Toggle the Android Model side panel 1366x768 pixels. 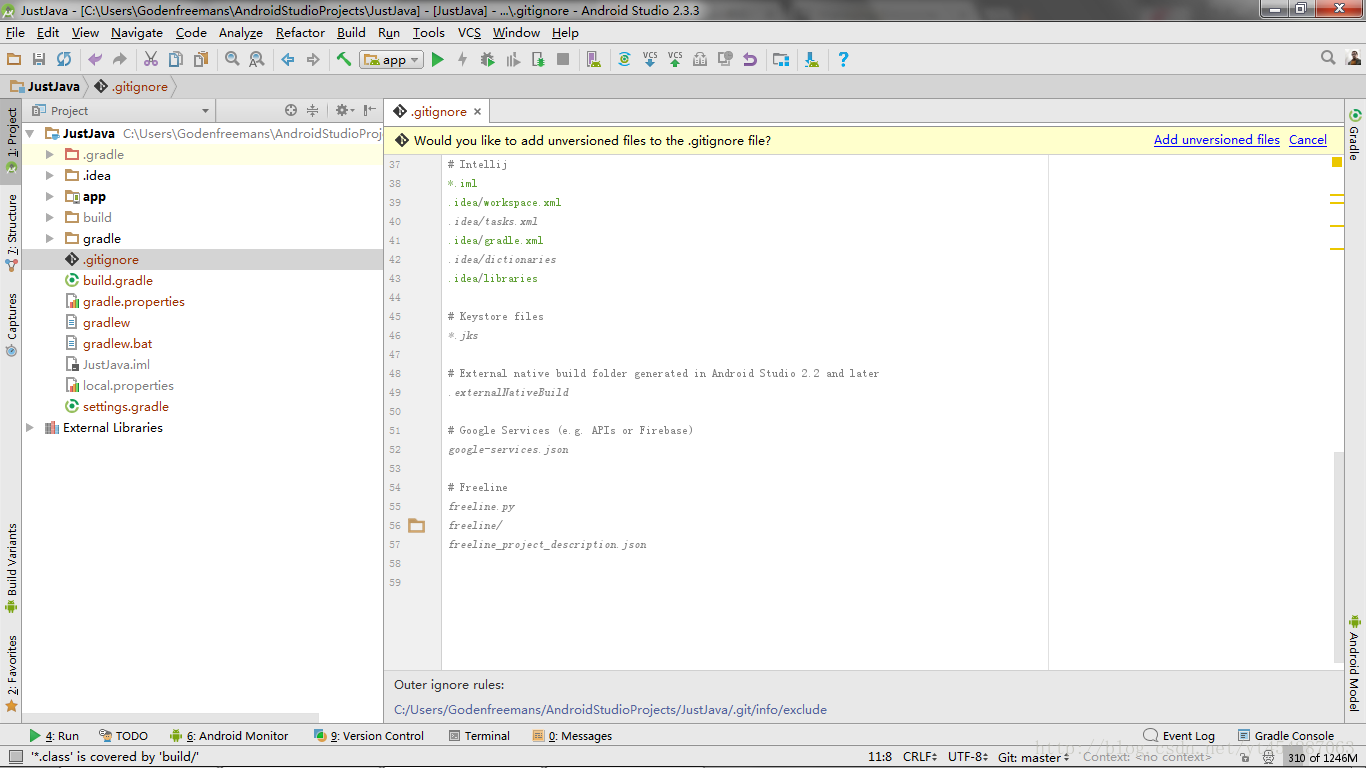click(x=1355, y=662)
